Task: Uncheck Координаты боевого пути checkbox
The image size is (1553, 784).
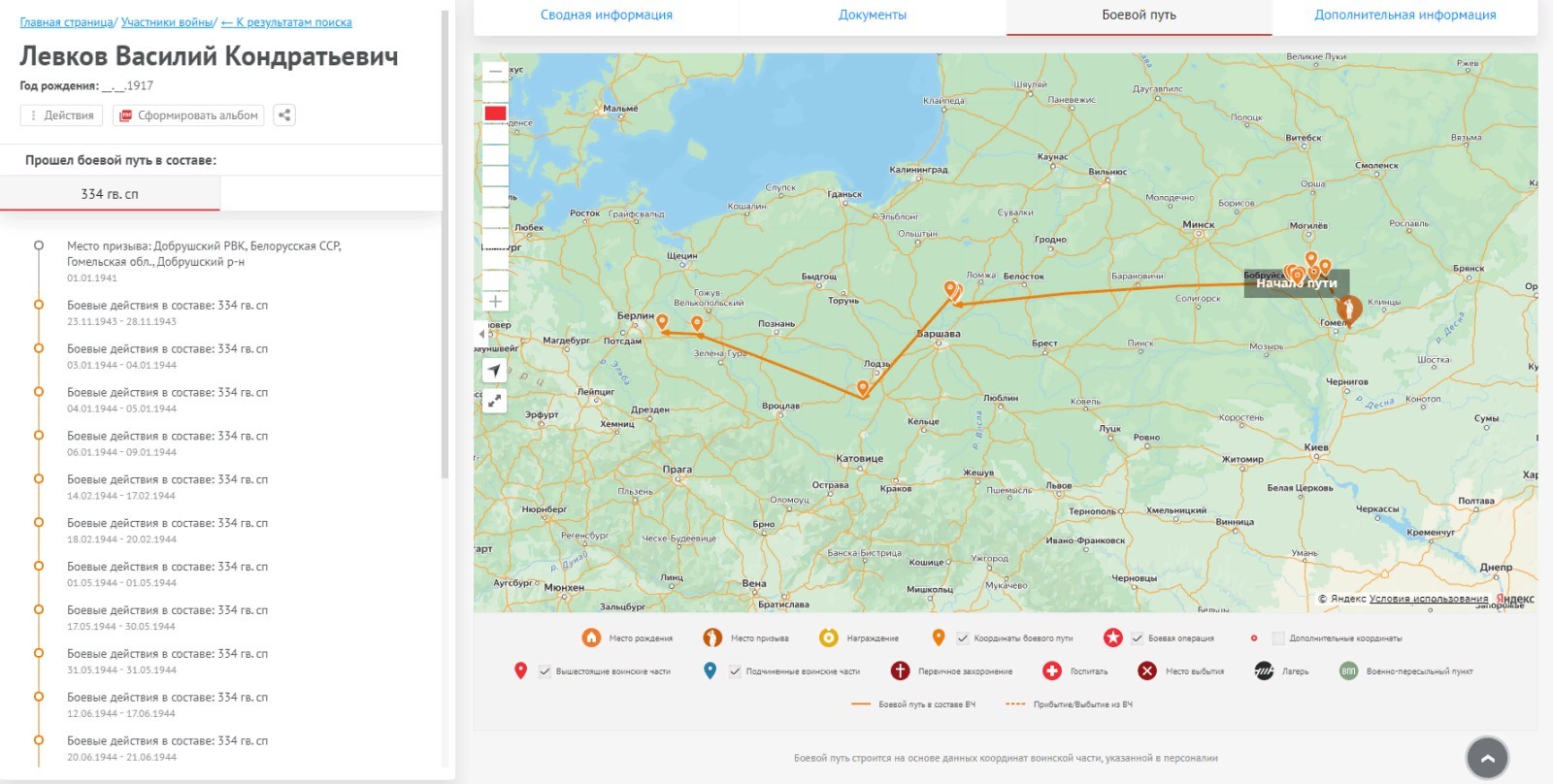Action: (x=963, y=638)
